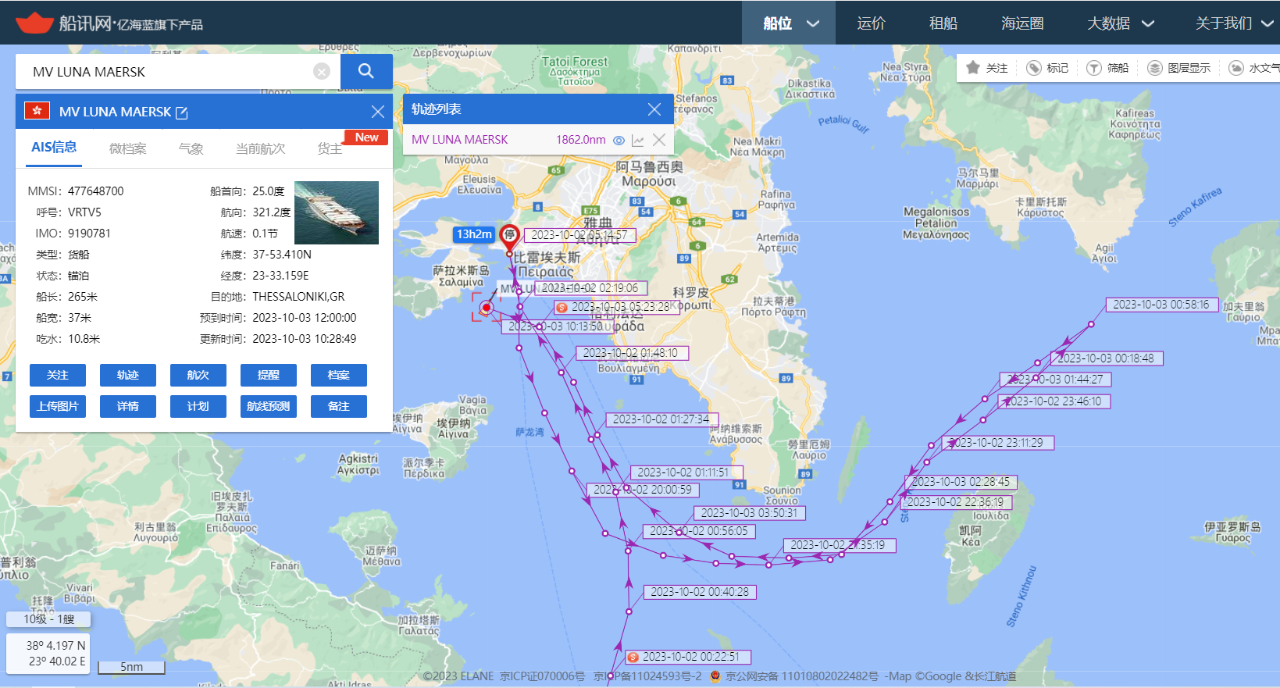Click the 详情 details button

[128, 406]
